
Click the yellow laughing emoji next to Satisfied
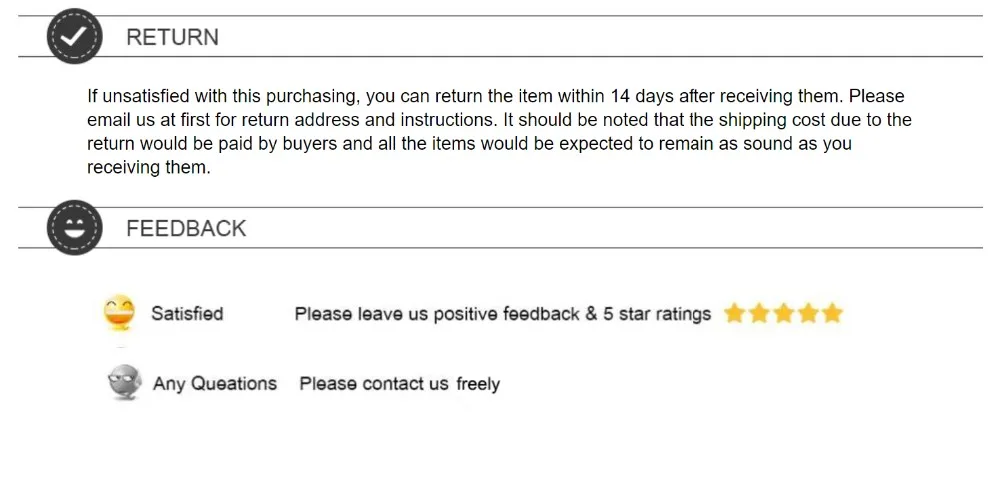coord(120,313)
